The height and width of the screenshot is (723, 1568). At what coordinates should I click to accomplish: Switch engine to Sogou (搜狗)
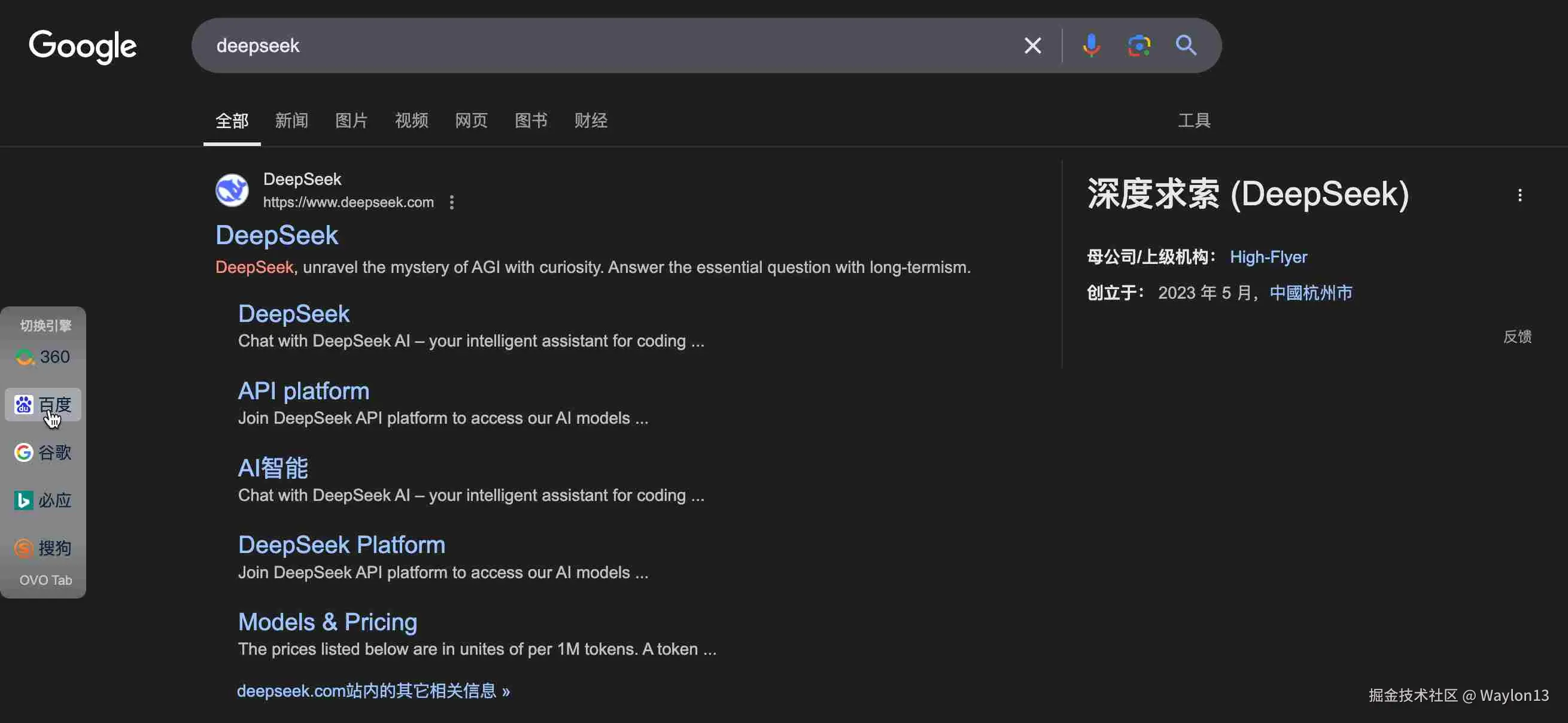click(42, 548)
